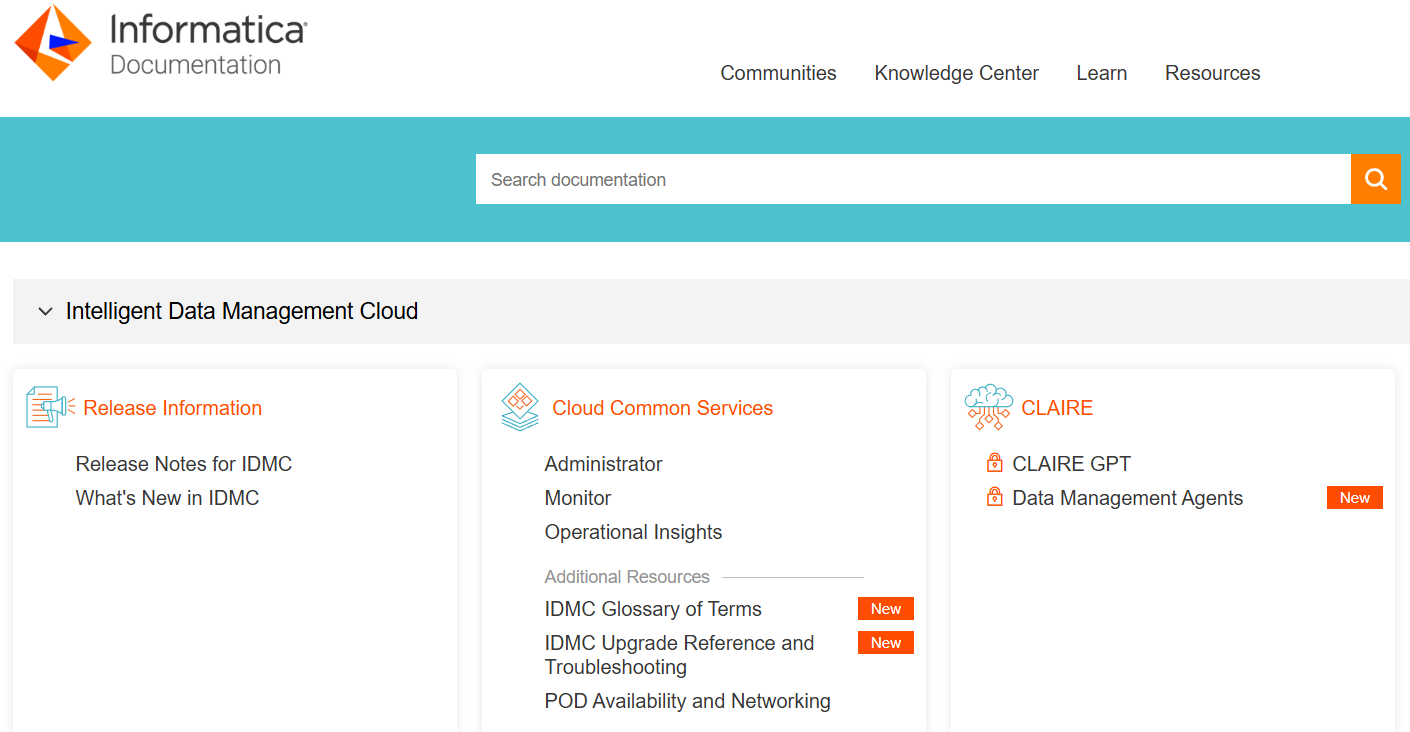
Task: Open Release Notes for IDMC
Action: 183,464
